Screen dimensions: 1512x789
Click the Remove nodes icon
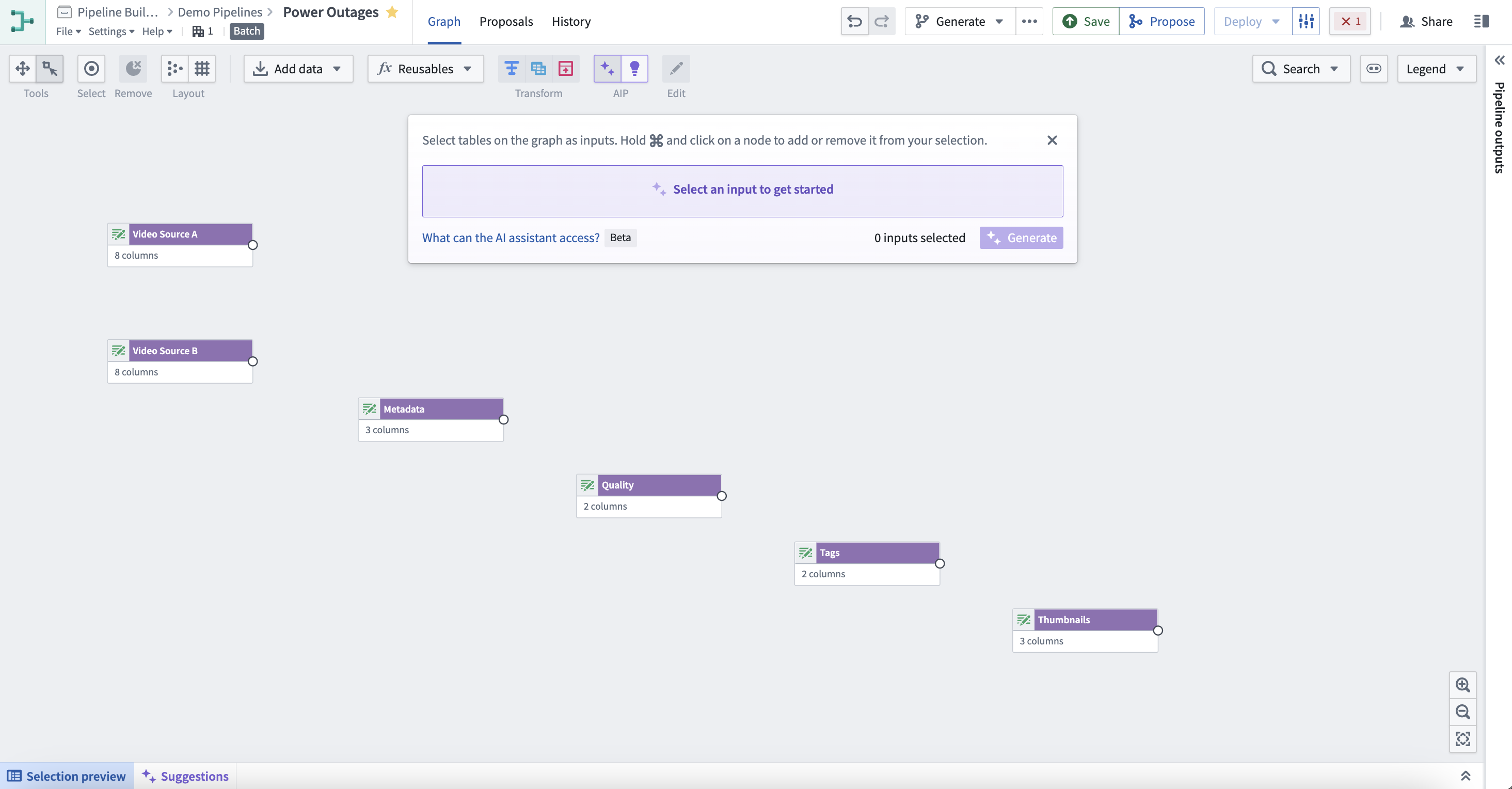click(133, 69)
